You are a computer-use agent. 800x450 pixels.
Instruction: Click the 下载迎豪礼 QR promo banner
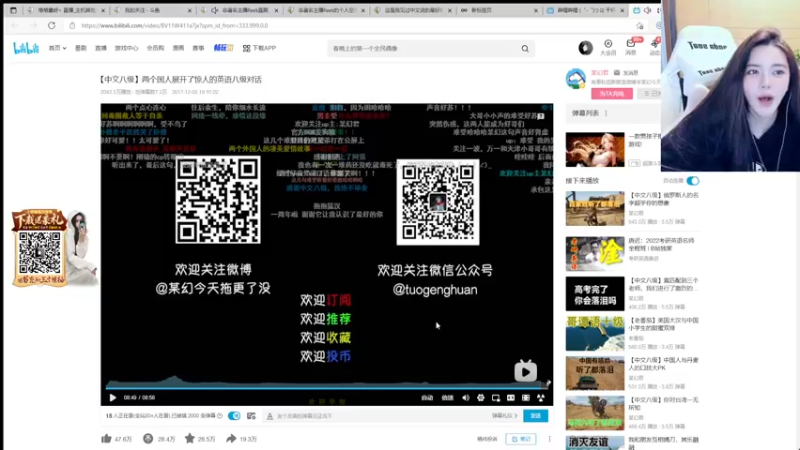pos(53,248)
